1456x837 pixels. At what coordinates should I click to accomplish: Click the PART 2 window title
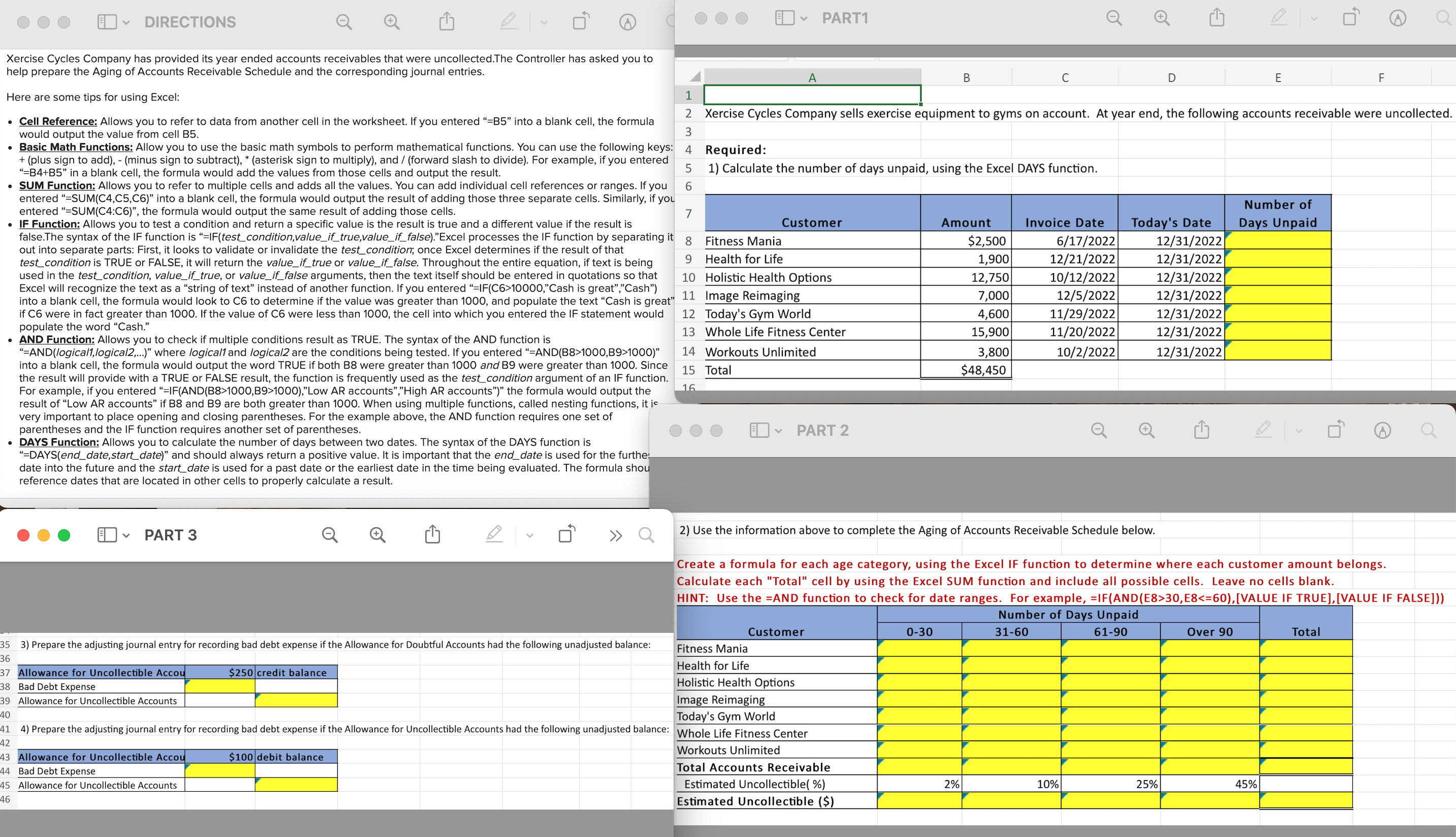(x=822, y=430)
